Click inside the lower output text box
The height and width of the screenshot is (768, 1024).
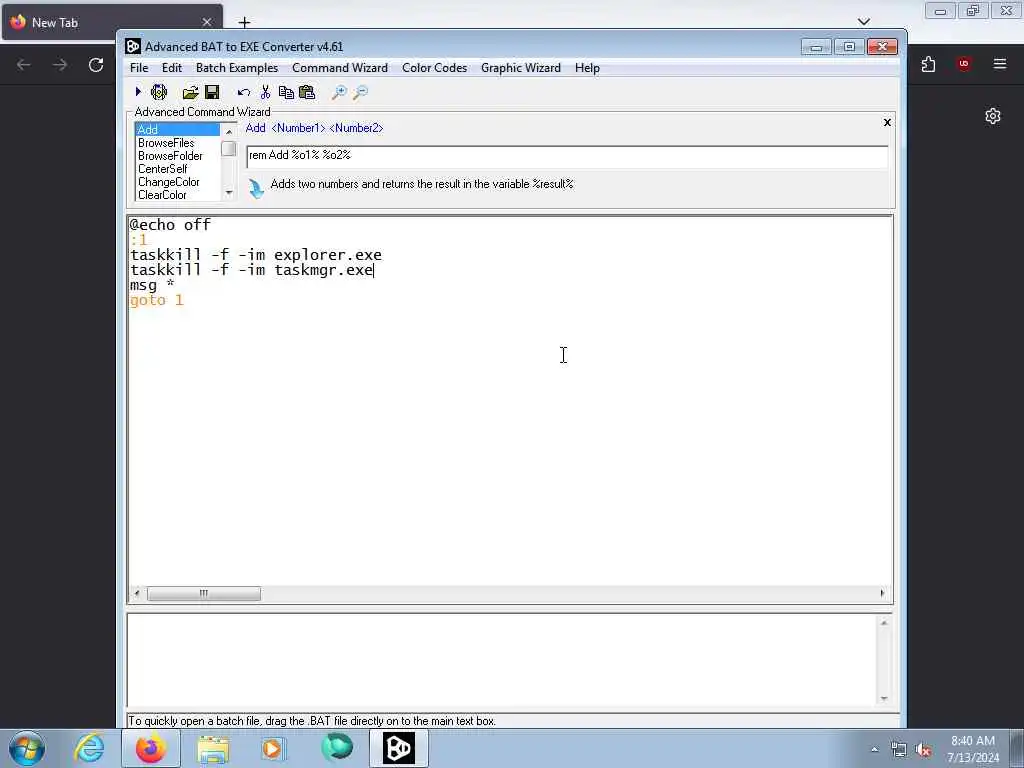pyautogui.click(x=502, y=660)
